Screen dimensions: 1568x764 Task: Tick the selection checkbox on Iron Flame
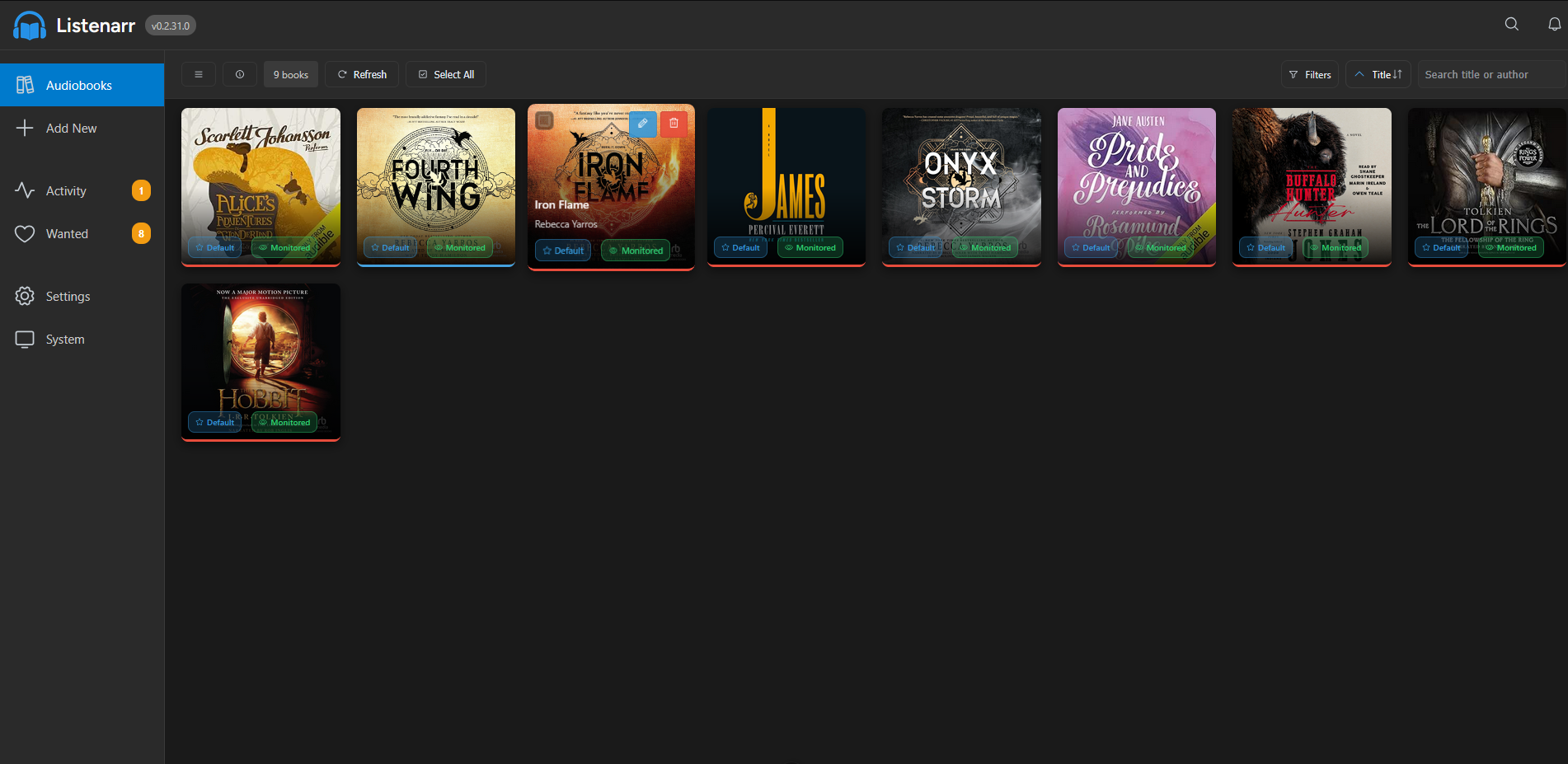545,121
